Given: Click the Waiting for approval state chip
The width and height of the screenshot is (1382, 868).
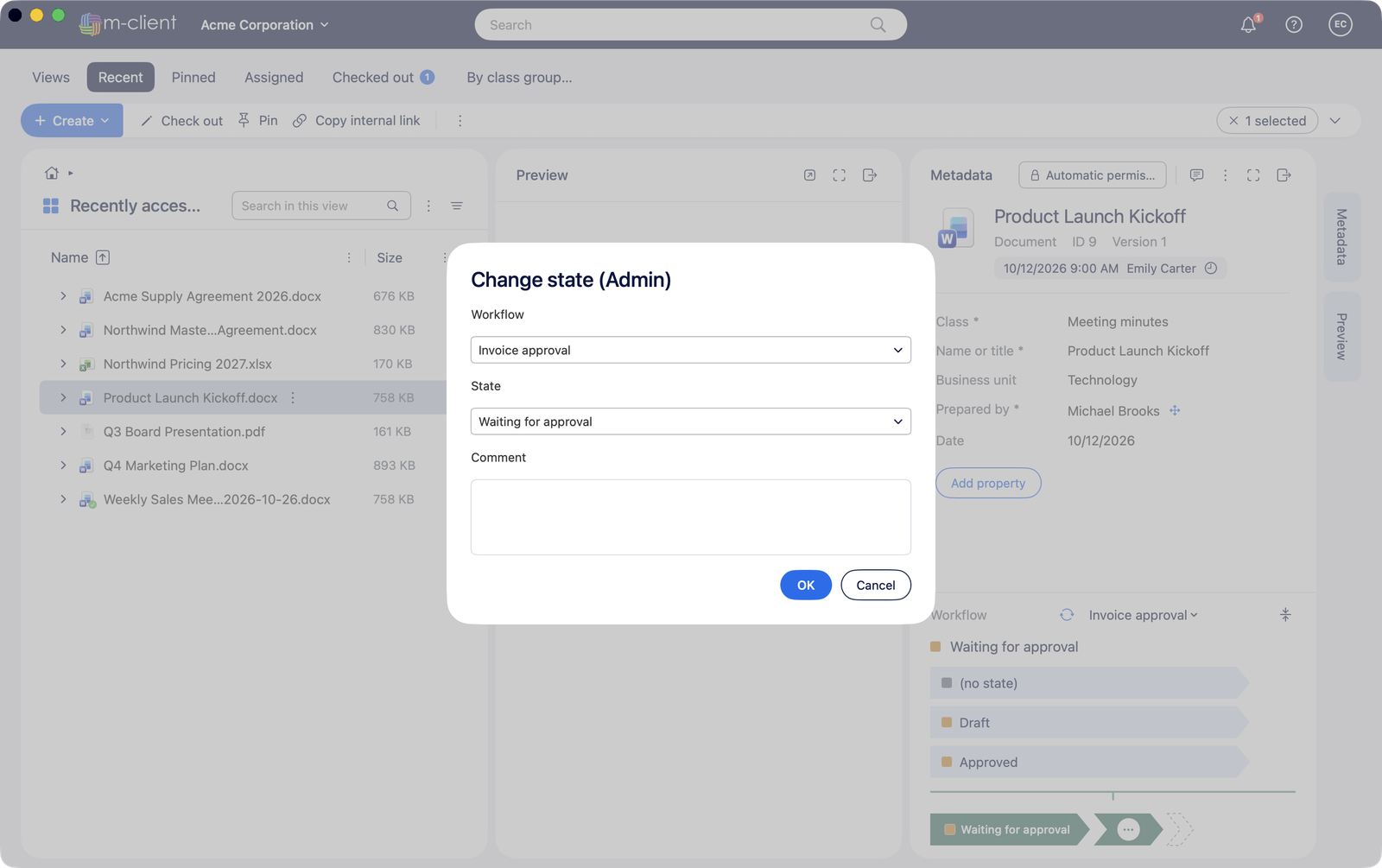Looking at the screenshot, I should click(x=1008, y=829).
